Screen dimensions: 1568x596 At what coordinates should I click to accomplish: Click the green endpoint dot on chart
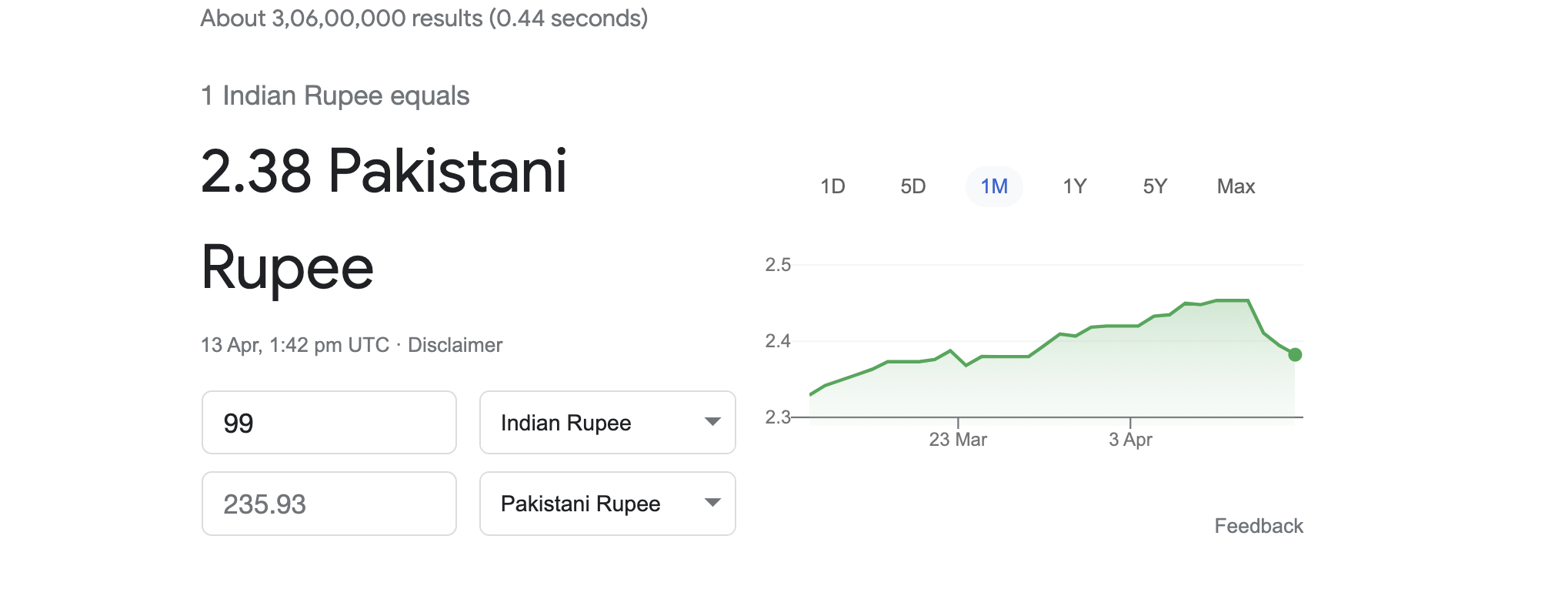1295,355
